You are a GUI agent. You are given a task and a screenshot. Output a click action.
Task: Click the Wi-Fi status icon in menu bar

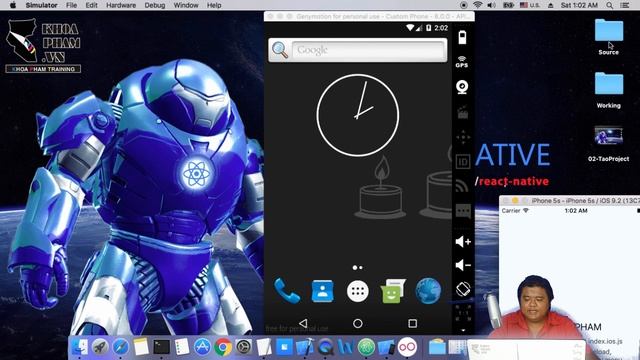click(477, 5)
